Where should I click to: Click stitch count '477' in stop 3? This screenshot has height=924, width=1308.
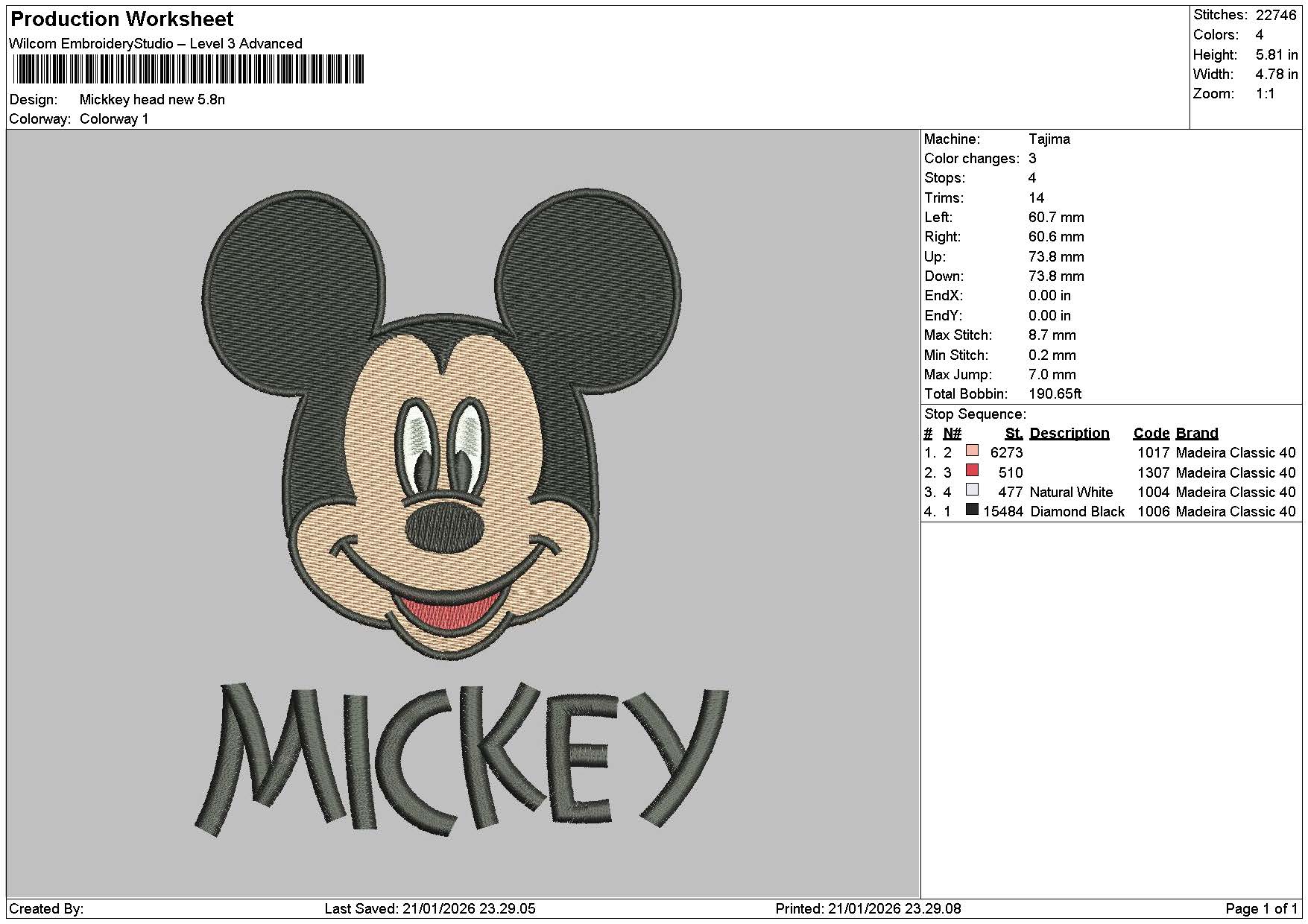pos(1011,492)
